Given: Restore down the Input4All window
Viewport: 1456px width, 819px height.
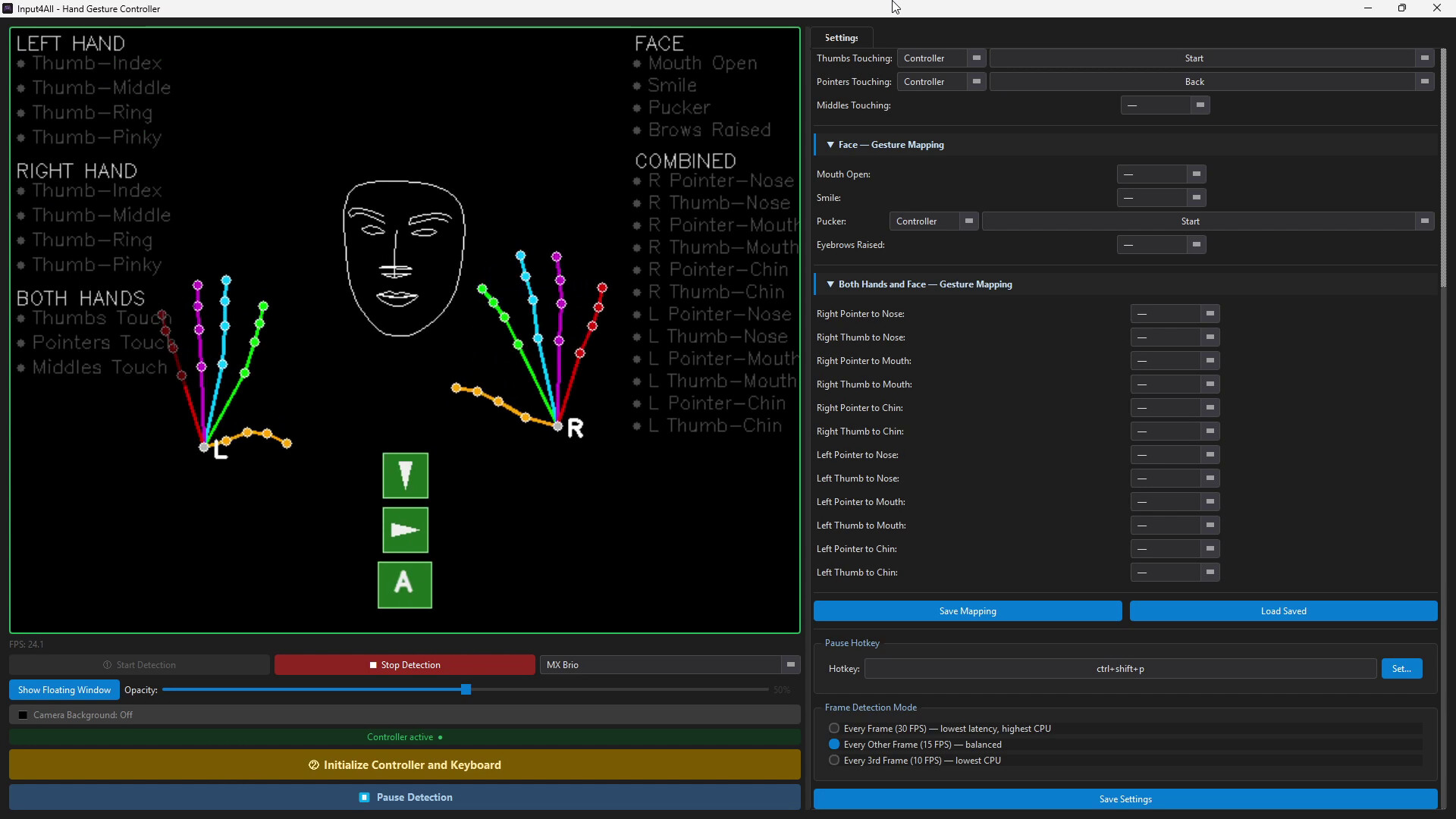Looking at the screenshot, I should click(1402, 8).
